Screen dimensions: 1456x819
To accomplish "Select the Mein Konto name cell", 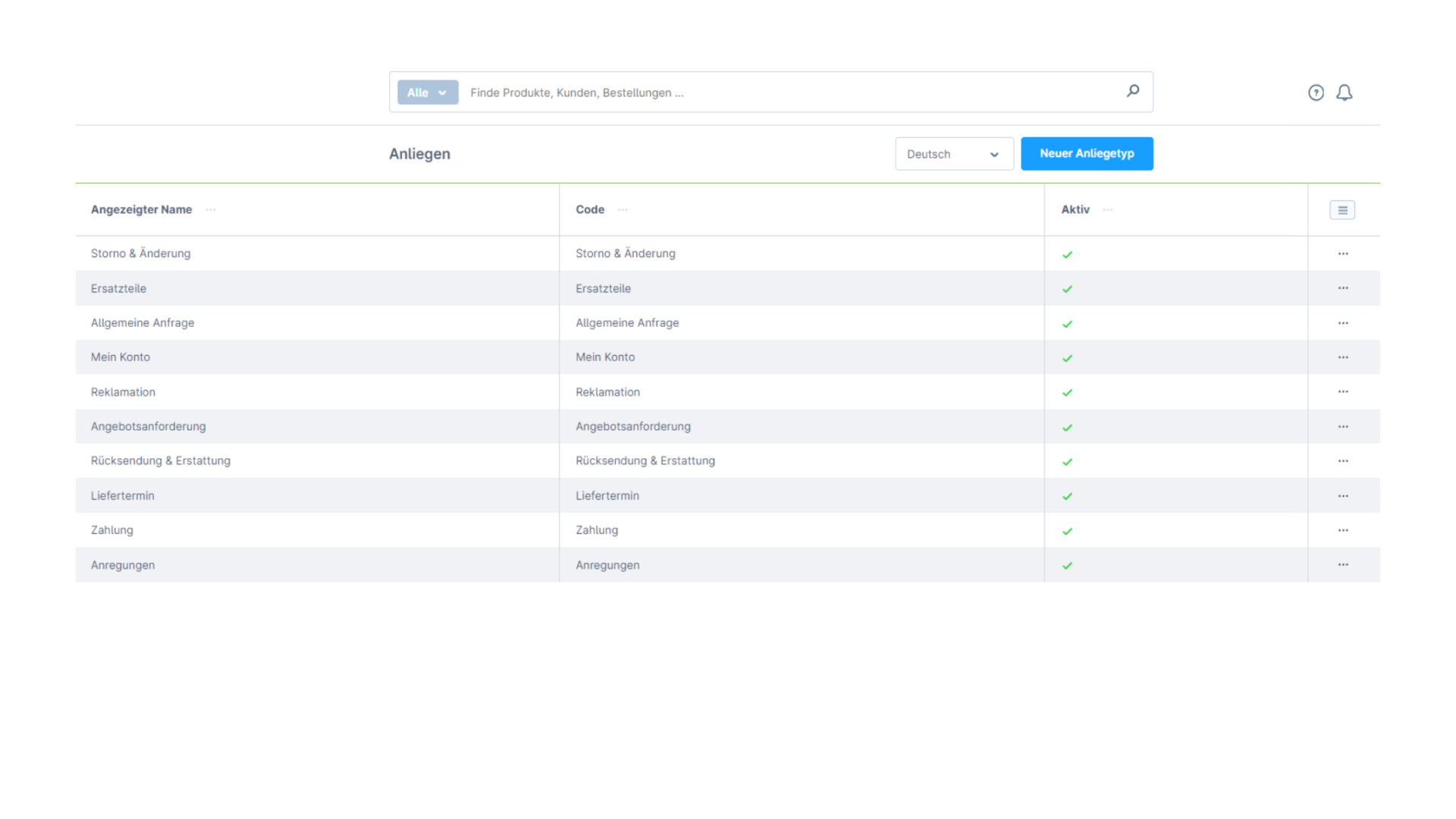I will (x=317, y=357).
